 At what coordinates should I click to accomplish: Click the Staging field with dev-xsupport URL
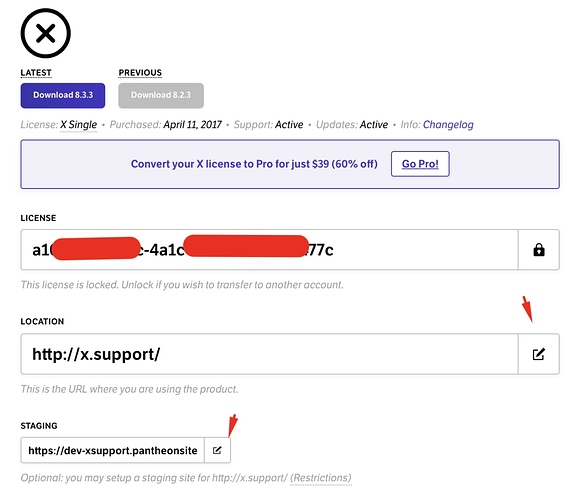click(112, 450)
